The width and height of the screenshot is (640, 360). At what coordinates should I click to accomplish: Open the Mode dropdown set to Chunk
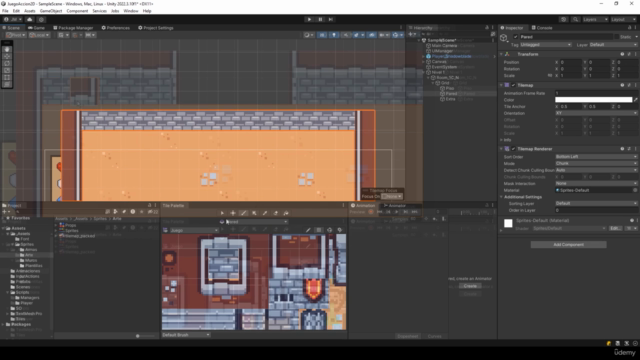[596, 163]
